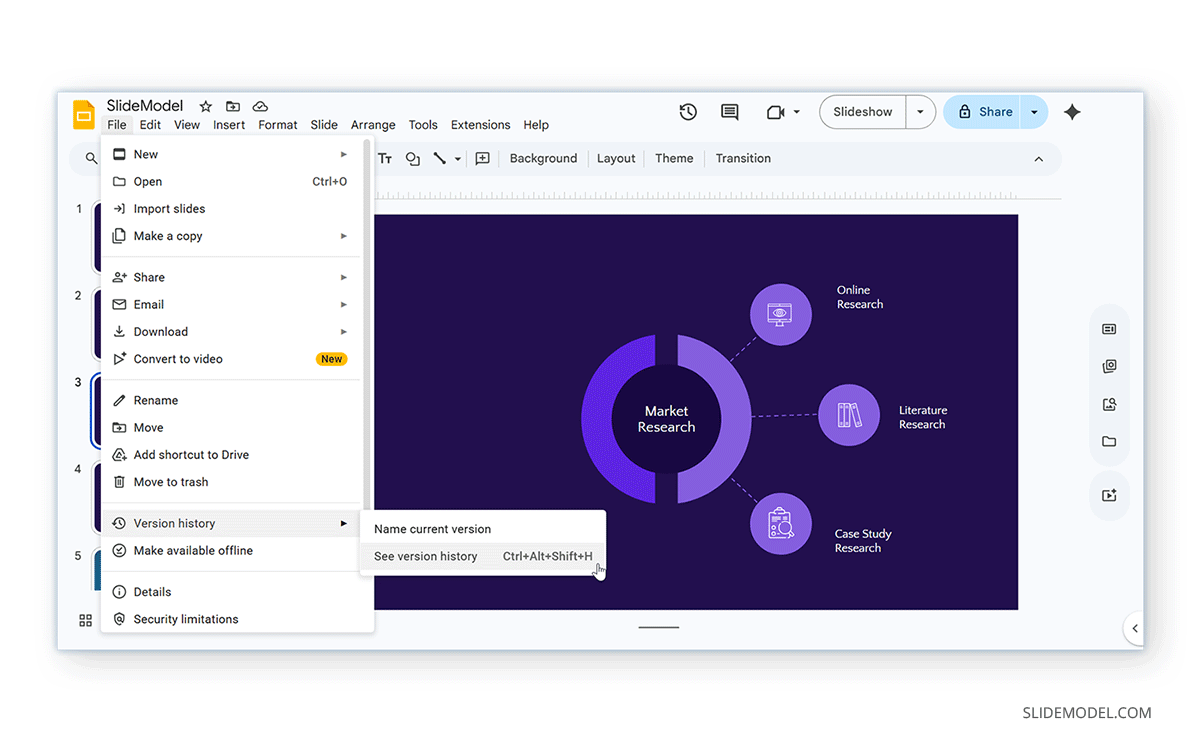Expand the Download submenu
Screen dimensions: 1200x743
(x=343, y=331)
